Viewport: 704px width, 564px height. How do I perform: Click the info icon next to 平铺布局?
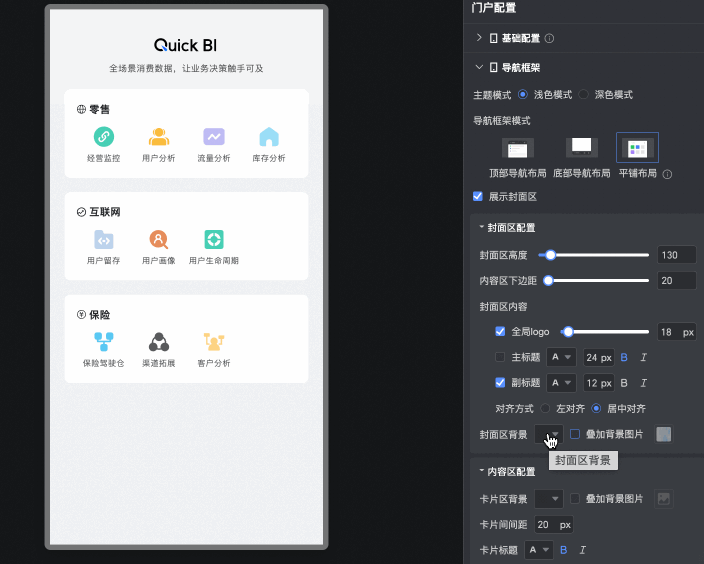pos(668,174)
